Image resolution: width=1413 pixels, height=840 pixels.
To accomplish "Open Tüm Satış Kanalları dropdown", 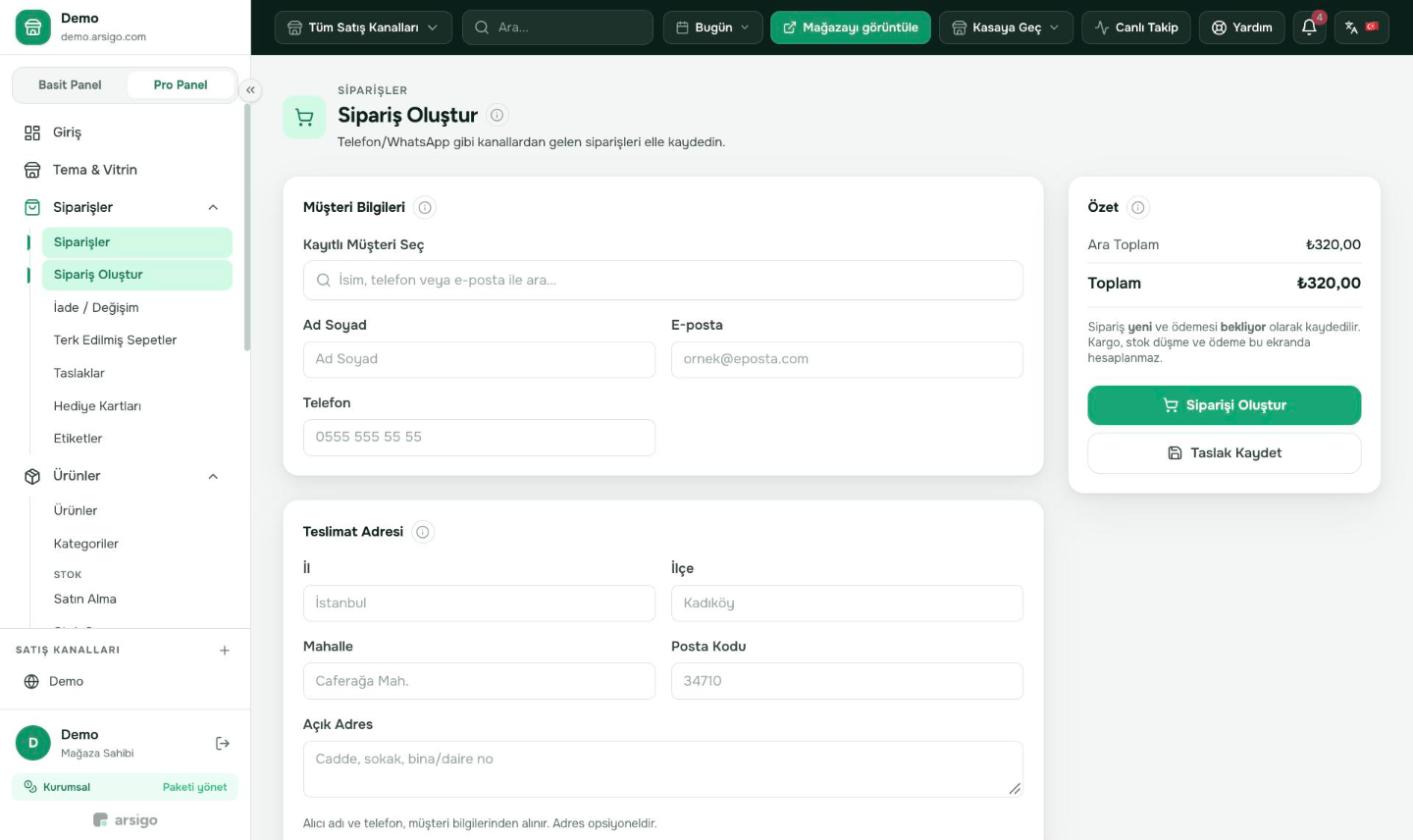I will [x=363, y=28].
